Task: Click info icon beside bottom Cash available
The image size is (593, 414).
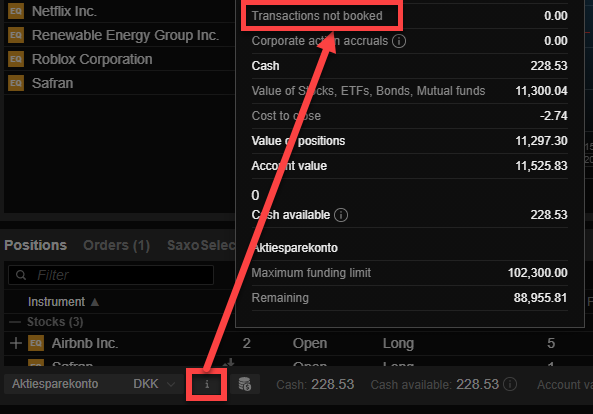Action: (510, 384)
